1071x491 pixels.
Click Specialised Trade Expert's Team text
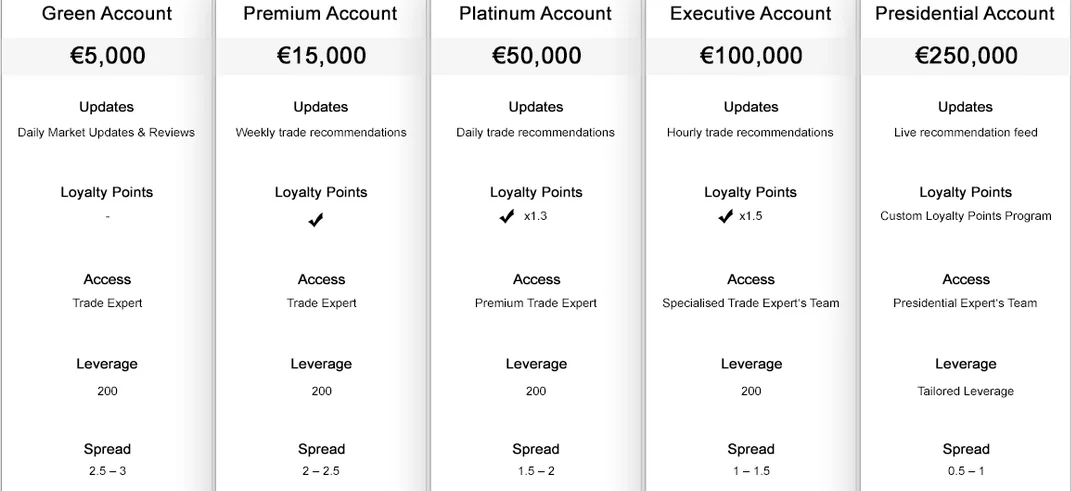coord(751,303)
